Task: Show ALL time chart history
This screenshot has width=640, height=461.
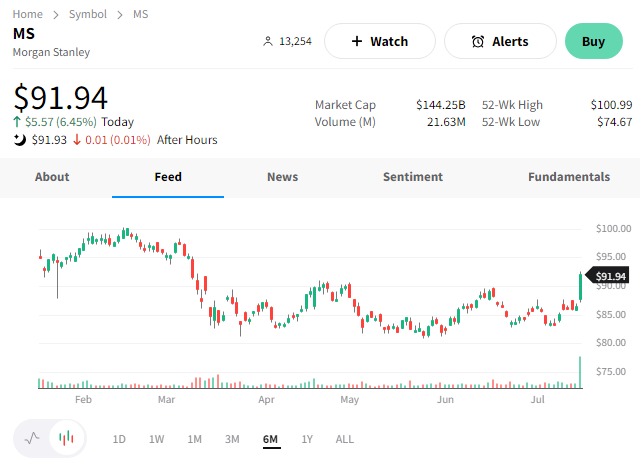Action: 345,439
